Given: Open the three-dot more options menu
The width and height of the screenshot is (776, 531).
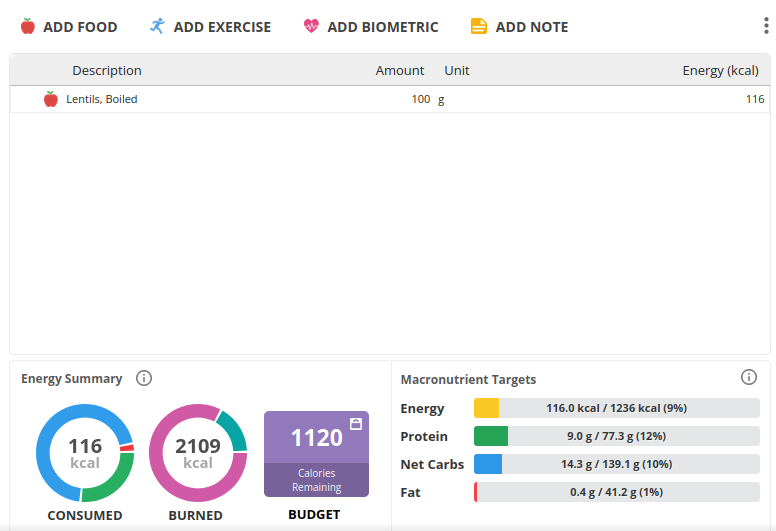Looking at the screenshot, I should 766,26.
